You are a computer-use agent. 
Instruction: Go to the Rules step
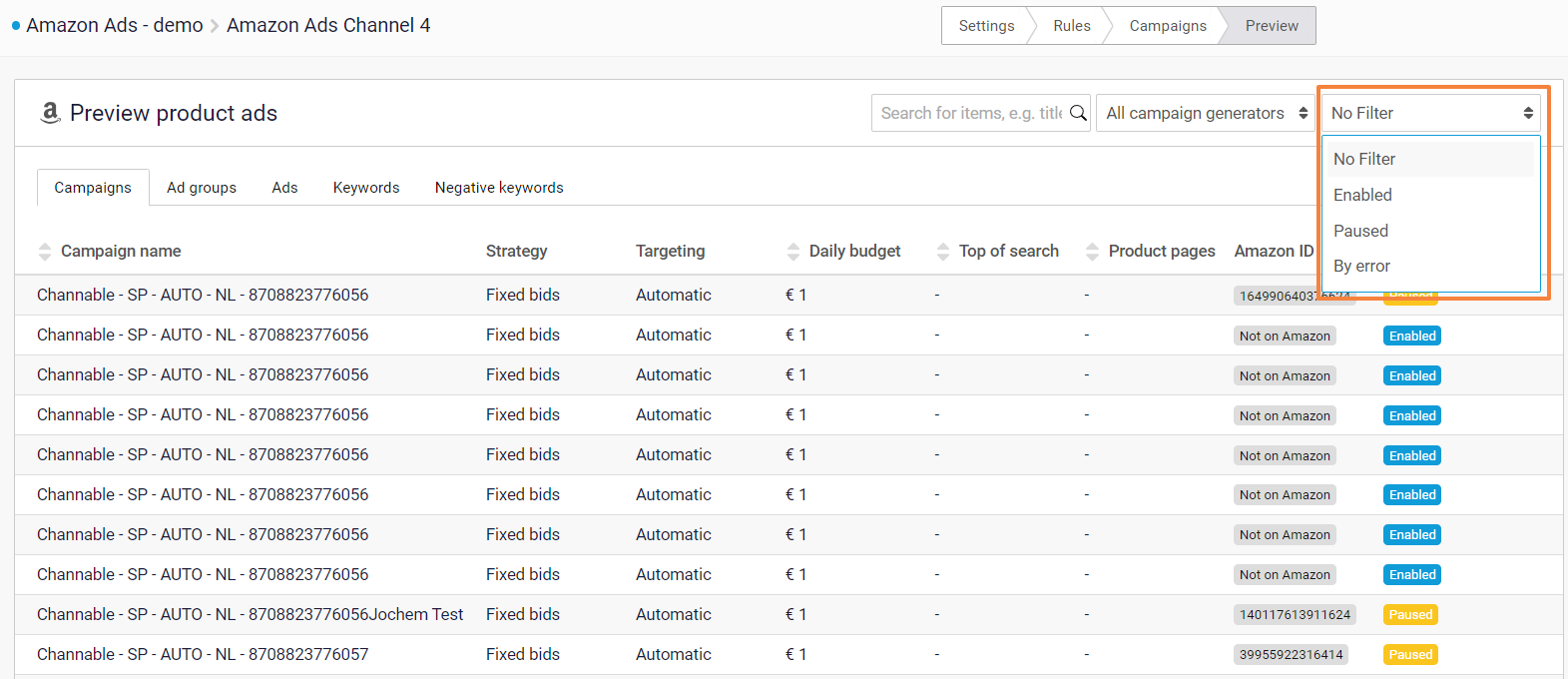click(x=1072, y=26)
